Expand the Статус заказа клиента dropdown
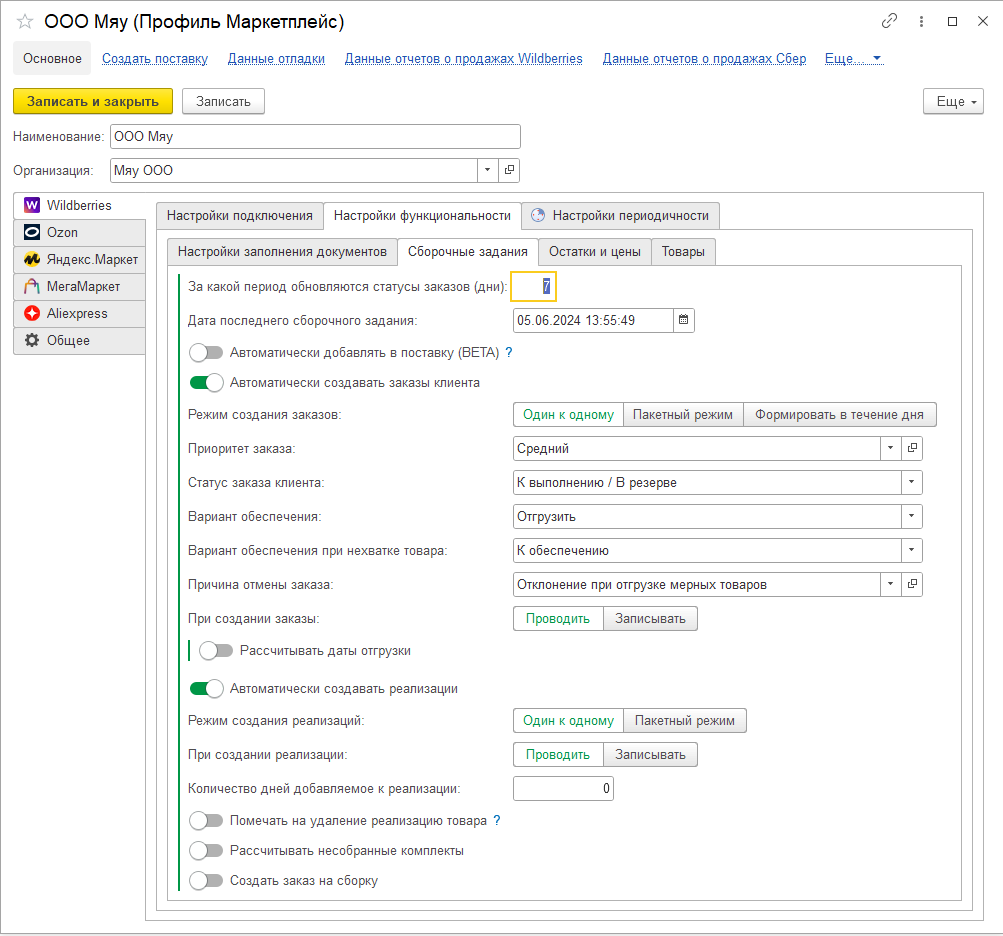1003x936 pixels. [x=912, y=482]
